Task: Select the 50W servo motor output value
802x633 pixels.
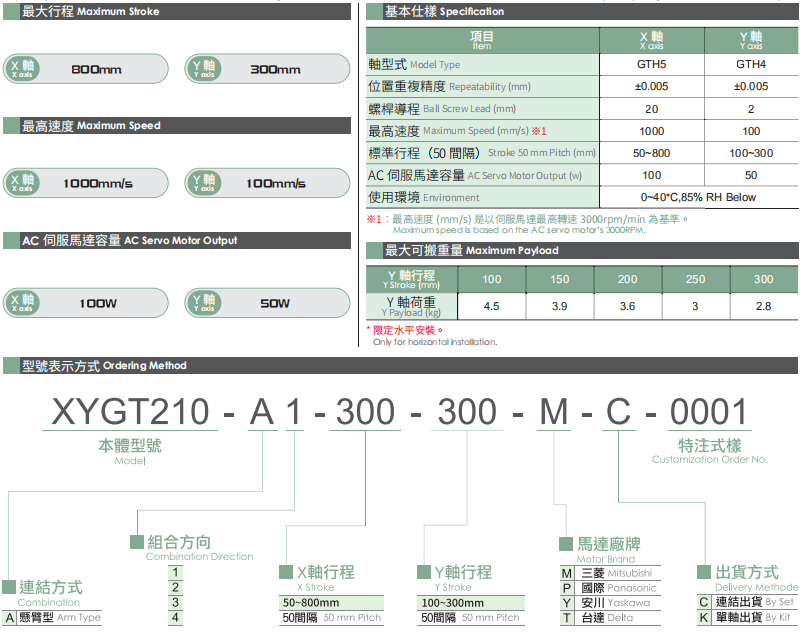Action: pos(275,303)
